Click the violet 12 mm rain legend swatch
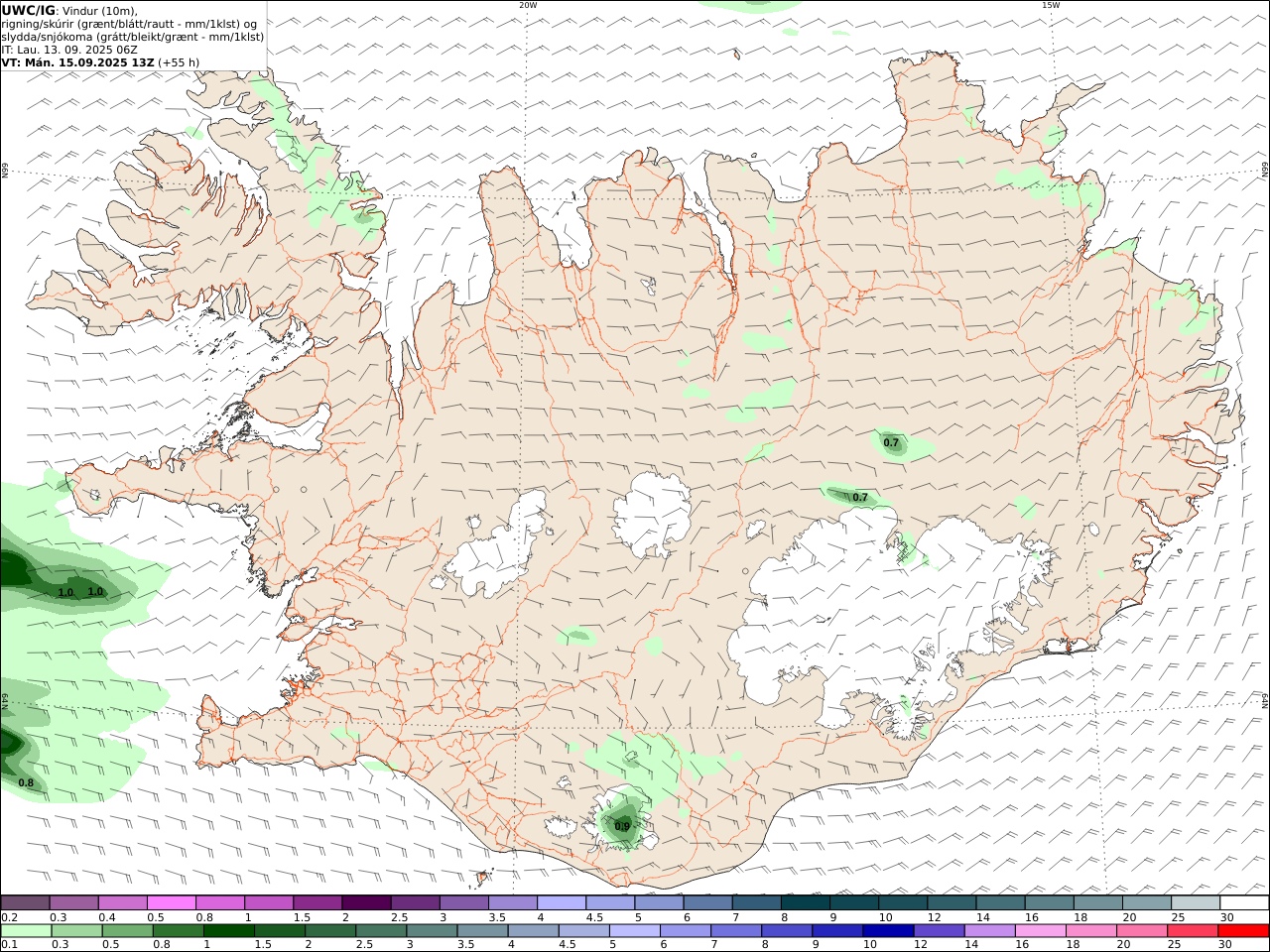The image size is (1270, 952). tap(939, 930)
